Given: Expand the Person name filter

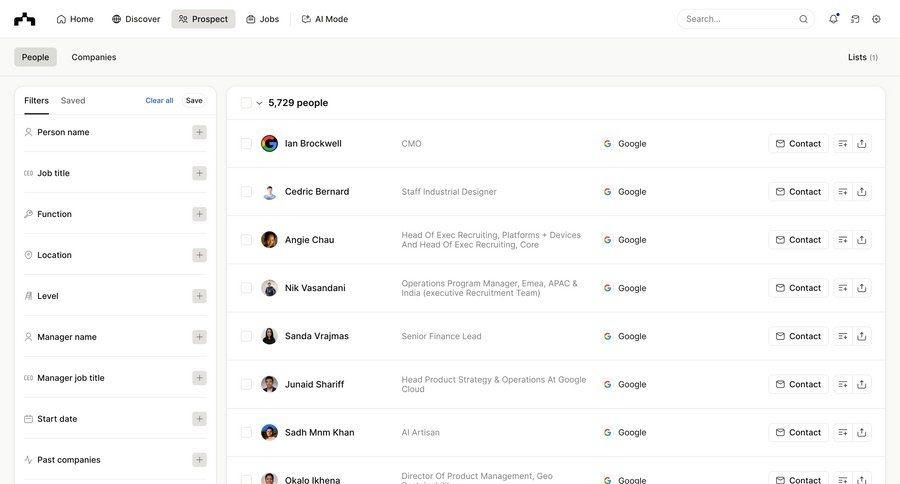Looking at the screenshot, I should pos(199,132).
